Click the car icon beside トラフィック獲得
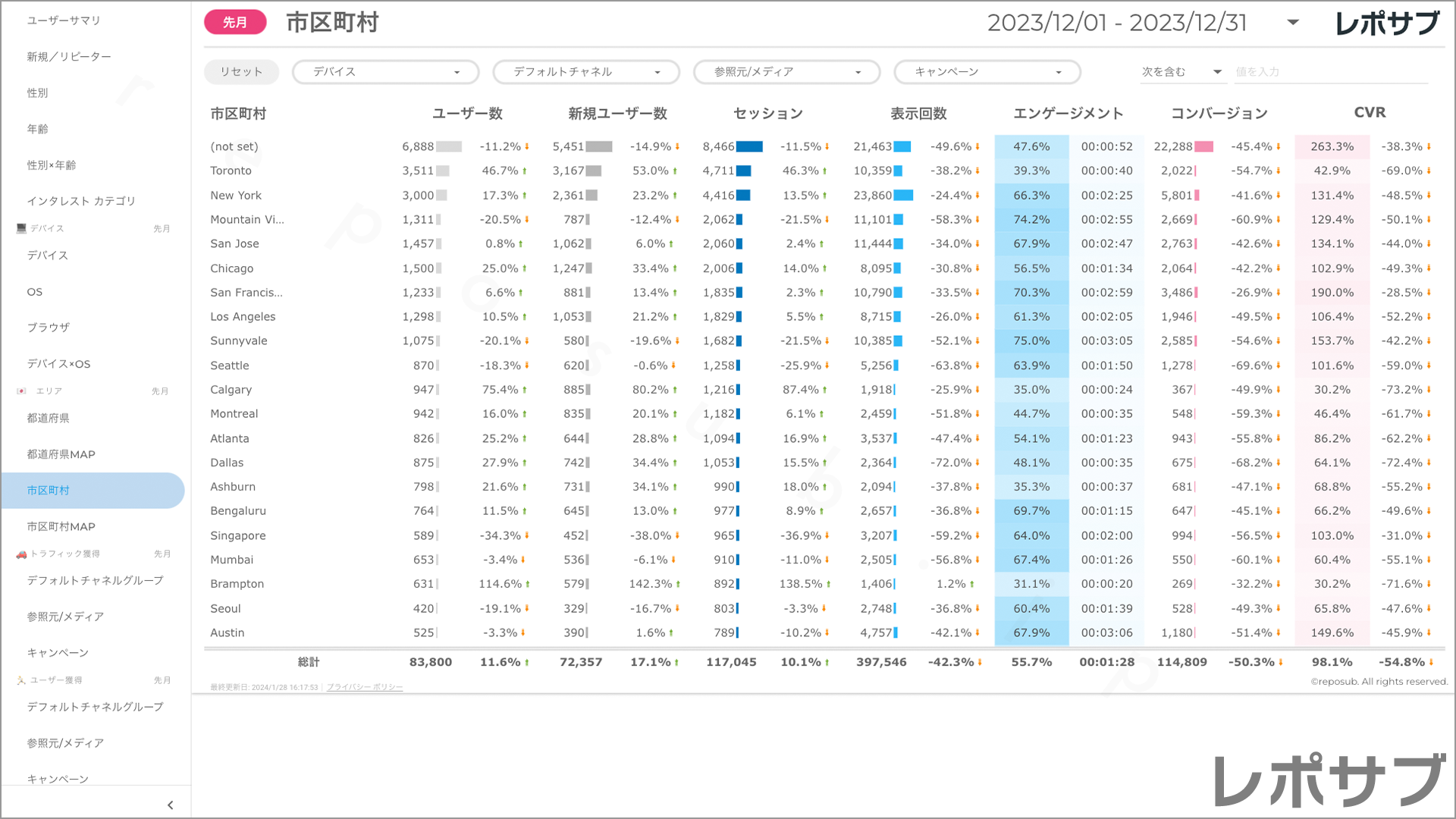This screenshot has height=819, width=1456. [21, 554]
